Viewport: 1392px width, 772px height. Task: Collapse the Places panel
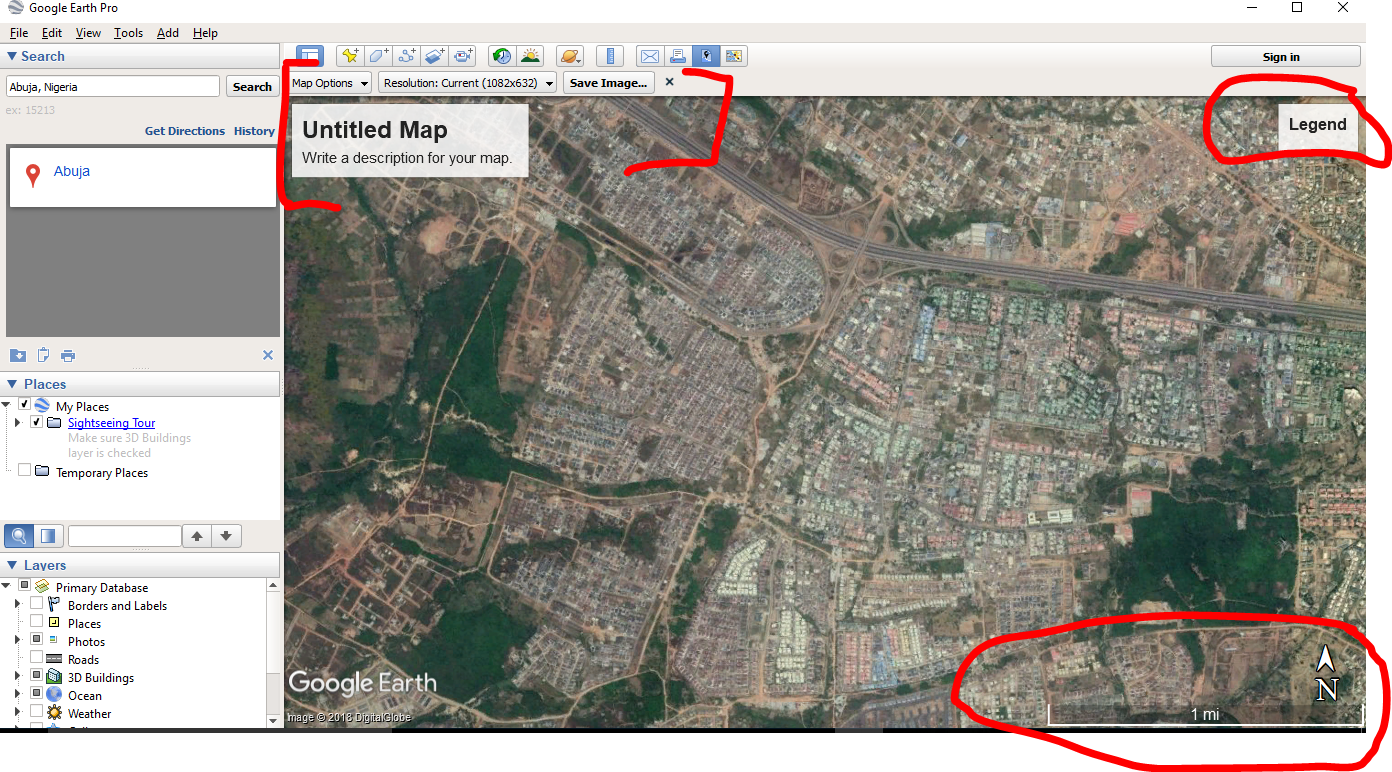12,384
